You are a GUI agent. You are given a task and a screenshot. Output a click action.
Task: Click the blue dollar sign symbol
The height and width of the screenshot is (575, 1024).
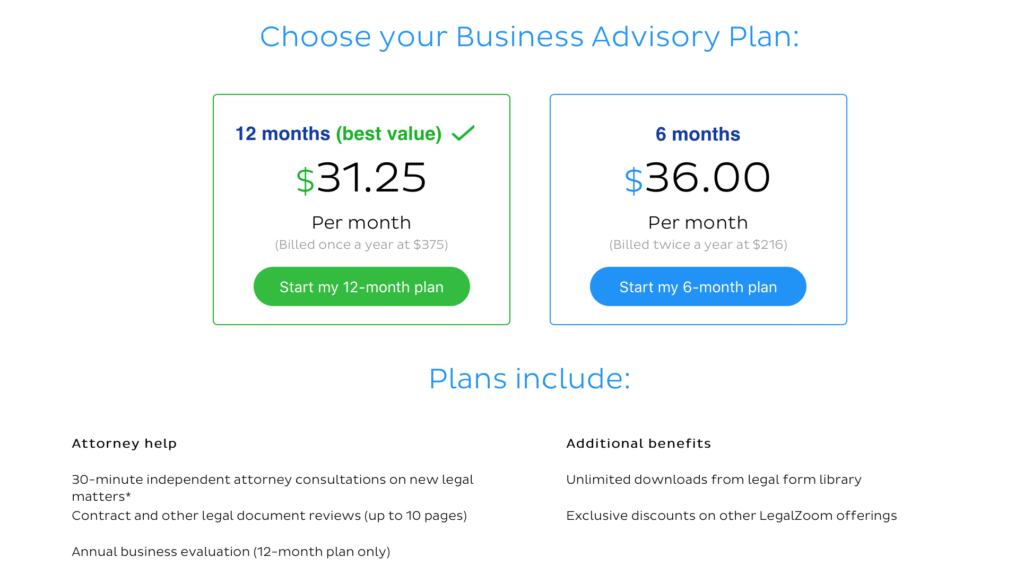(633, 180)
